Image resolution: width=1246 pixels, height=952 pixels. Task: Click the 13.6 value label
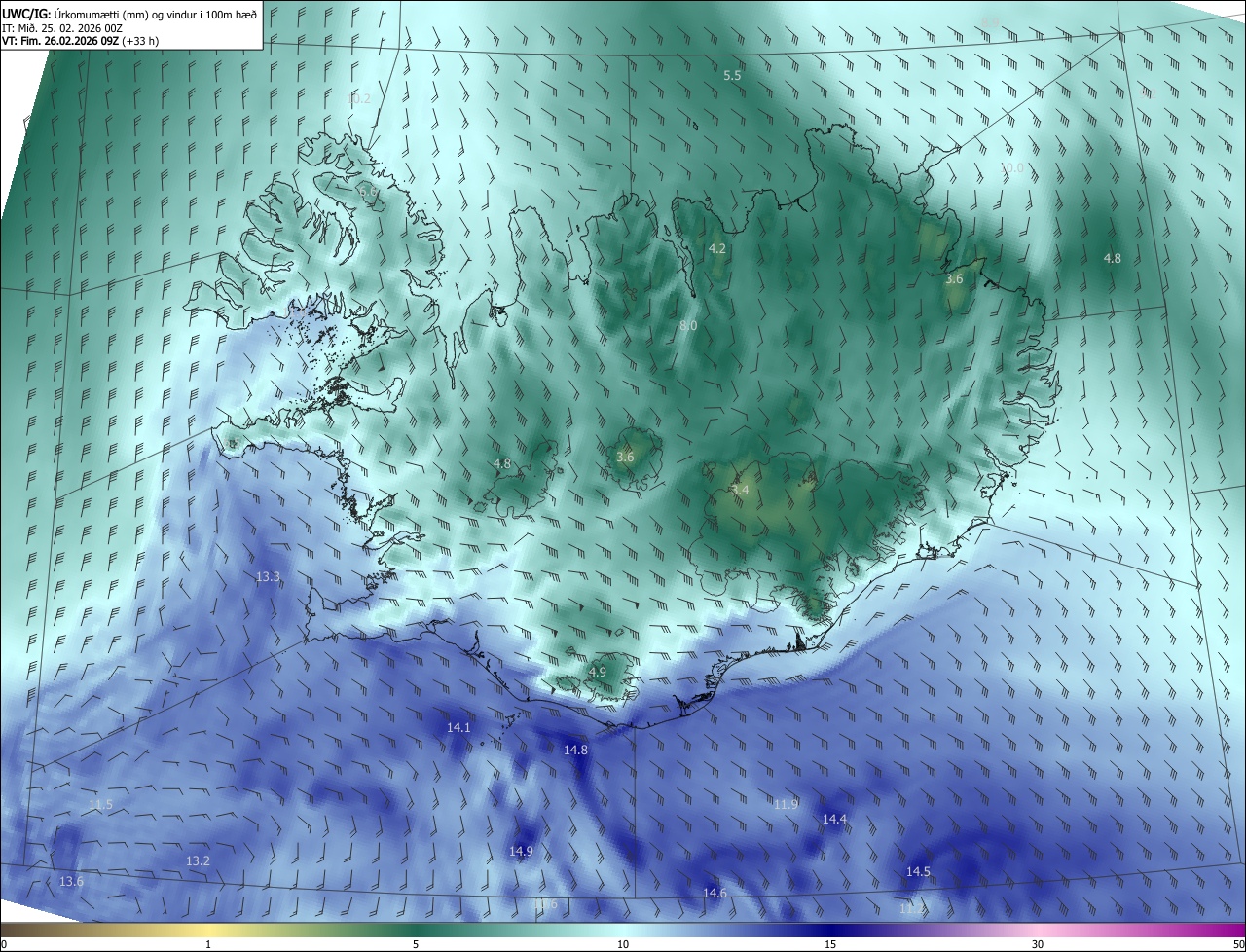71,882
